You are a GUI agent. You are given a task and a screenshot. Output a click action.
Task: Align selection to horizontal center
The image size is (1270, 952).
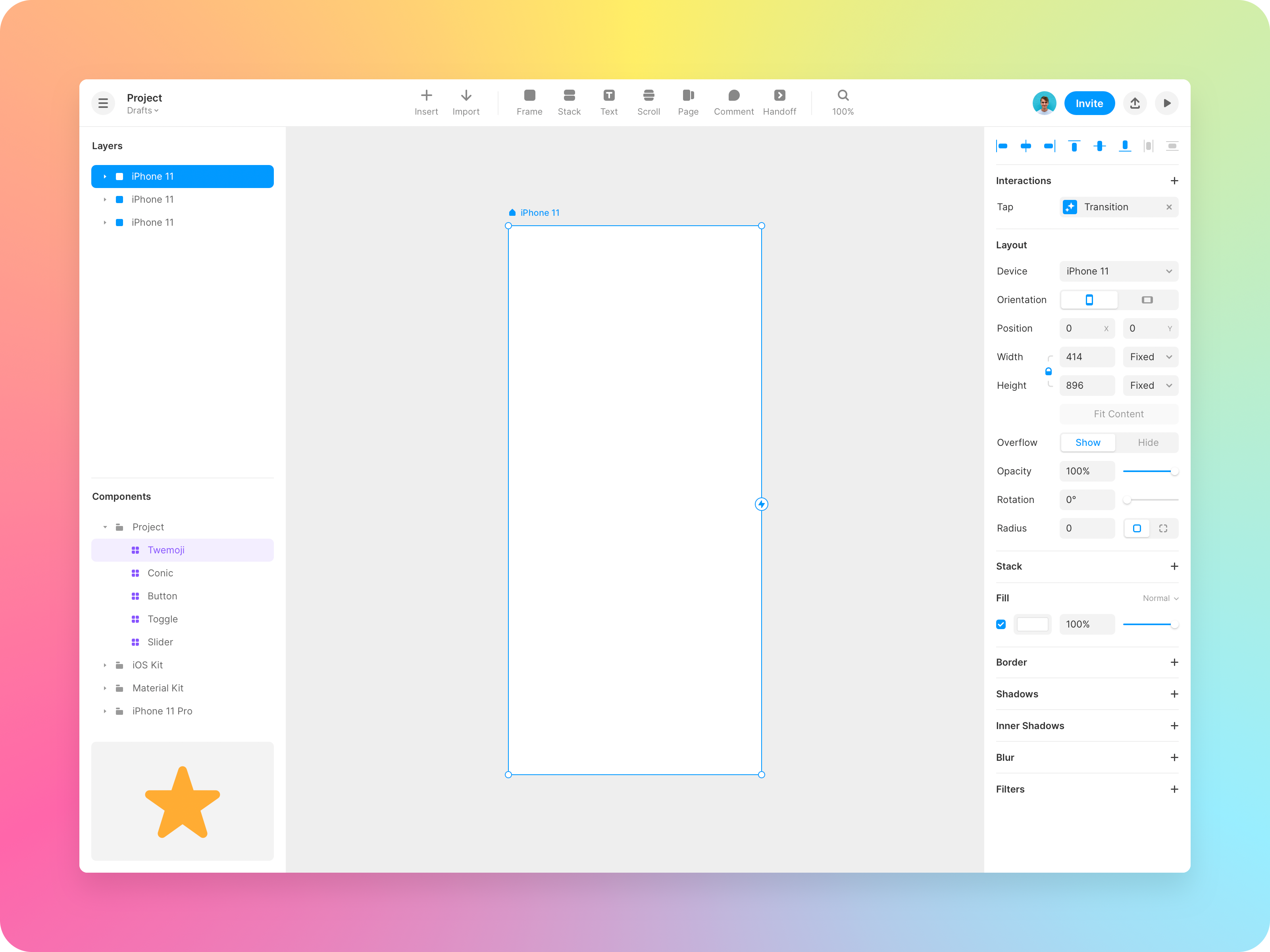coord(1026,146)
